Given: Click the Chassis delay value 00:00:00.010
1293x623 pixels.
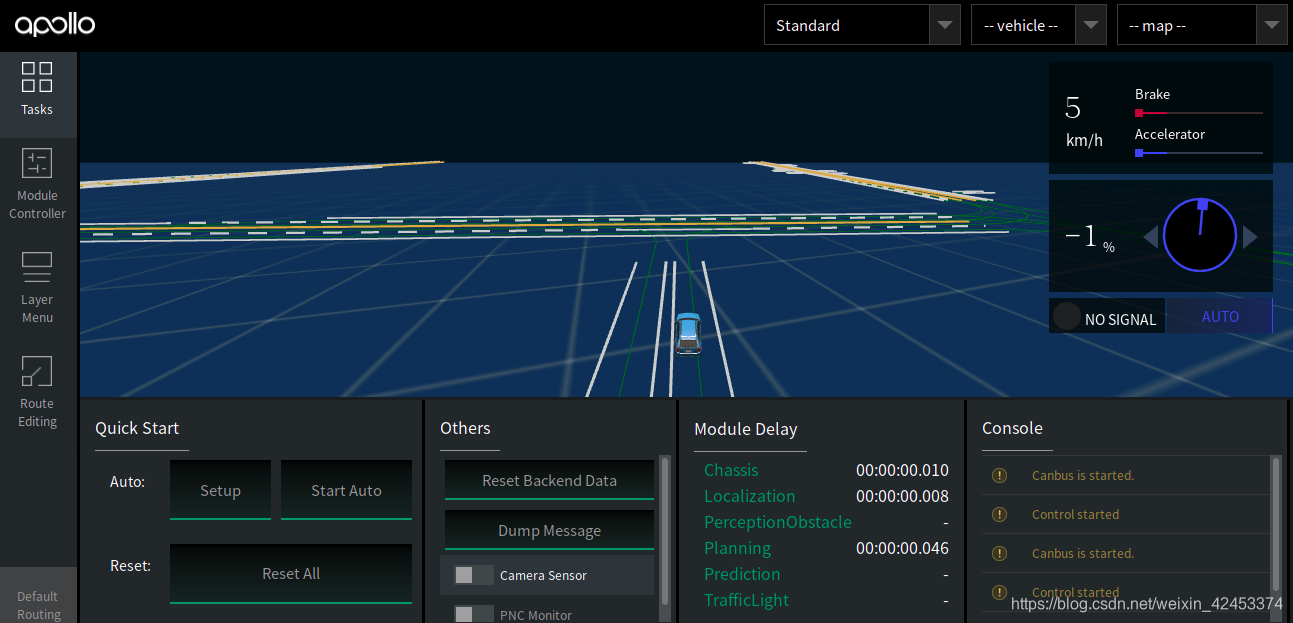Looking at the screenshot, I should [902, 470].
